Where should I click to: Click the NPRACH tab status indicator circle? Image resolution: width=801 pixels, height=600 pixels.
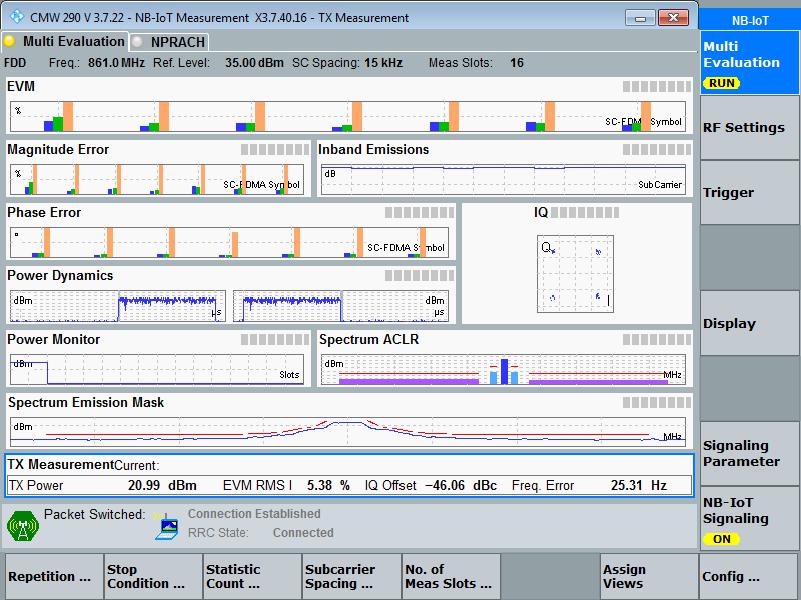[138, 42]
